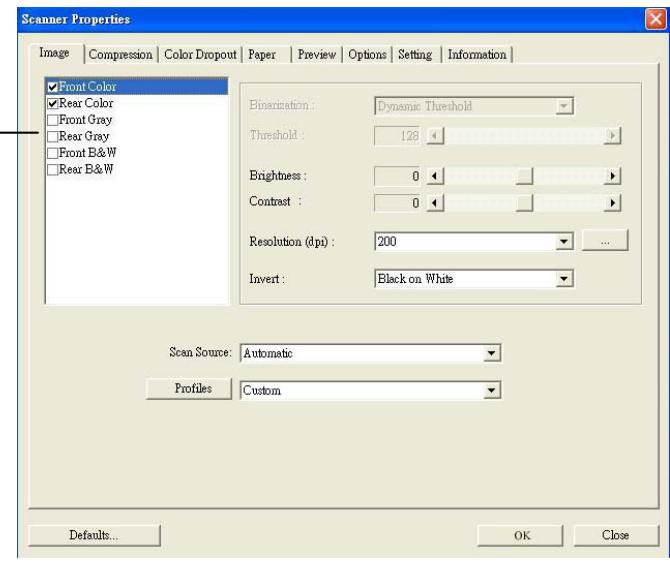Open the Custom profile dropdown

[x=491, y=390]
